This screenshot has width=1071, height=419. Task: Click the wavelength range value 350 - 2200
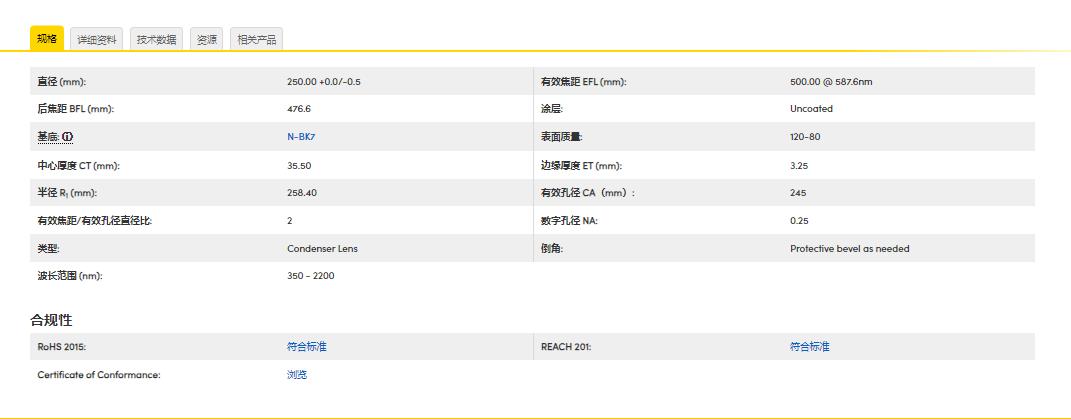[310, 276]
